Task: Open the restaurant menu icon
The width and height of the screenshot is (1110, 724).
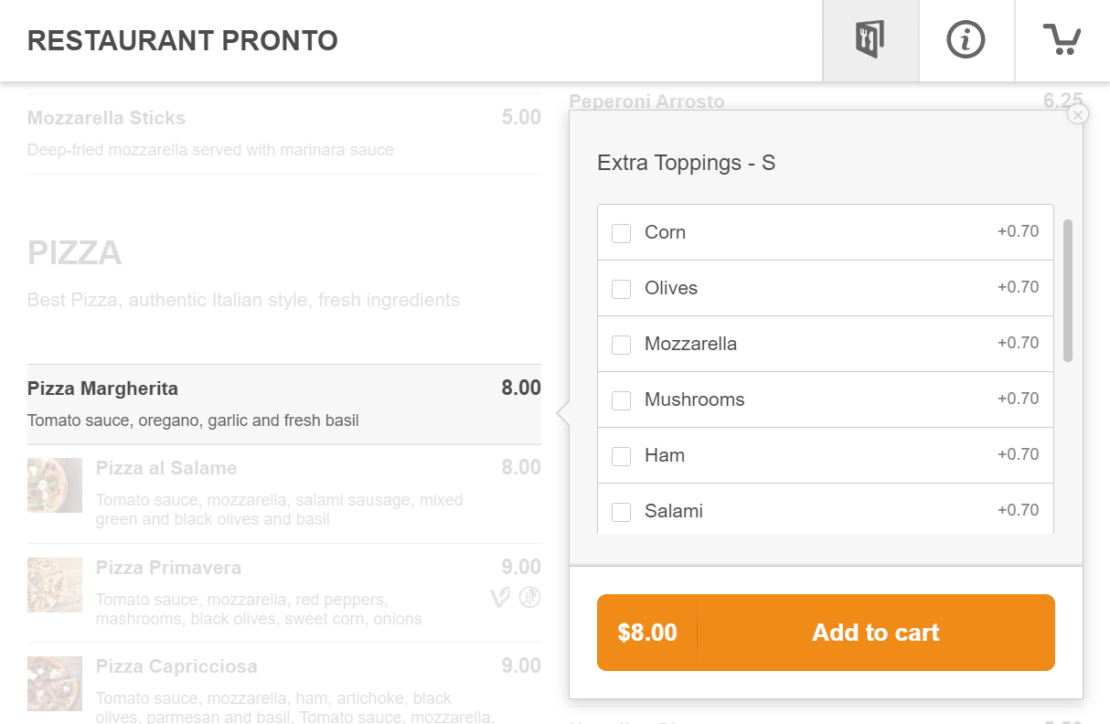Action: pos(870,41)
